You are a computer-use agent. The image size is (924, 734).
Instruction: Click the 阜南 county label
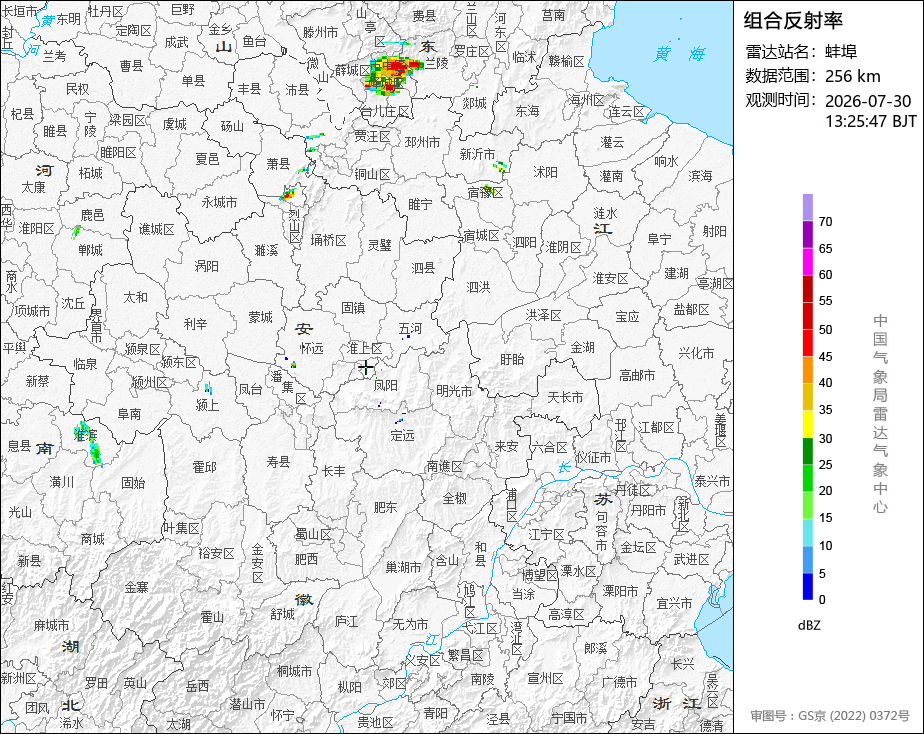point(129,414)
